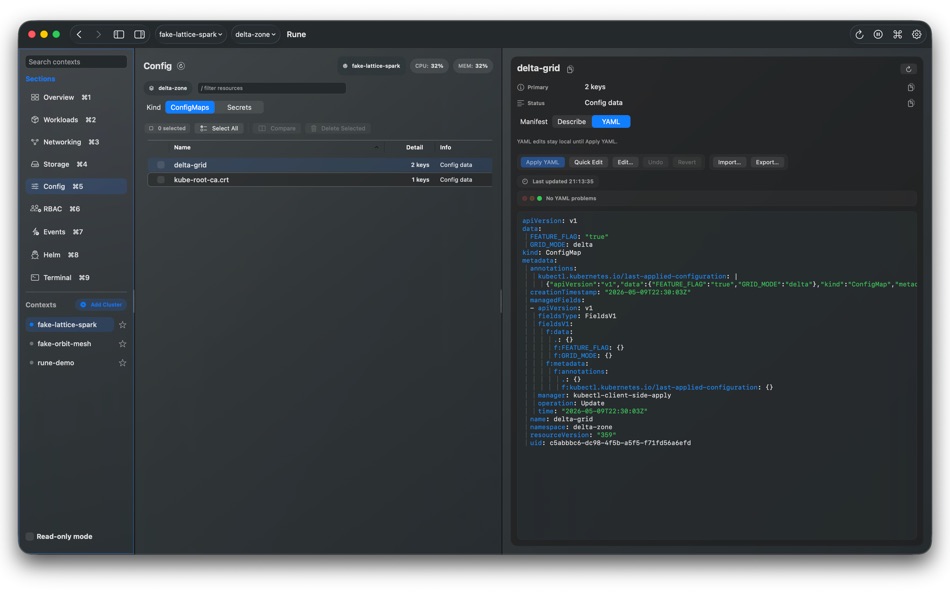This screenshot has width=950, height=594.
Task: Select the delta-grid row name
Action: [190, 165]
